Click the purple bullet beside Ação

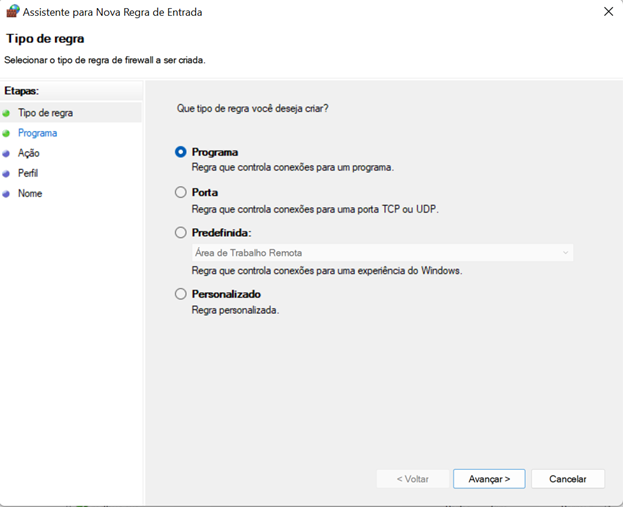tap(6, 153)
